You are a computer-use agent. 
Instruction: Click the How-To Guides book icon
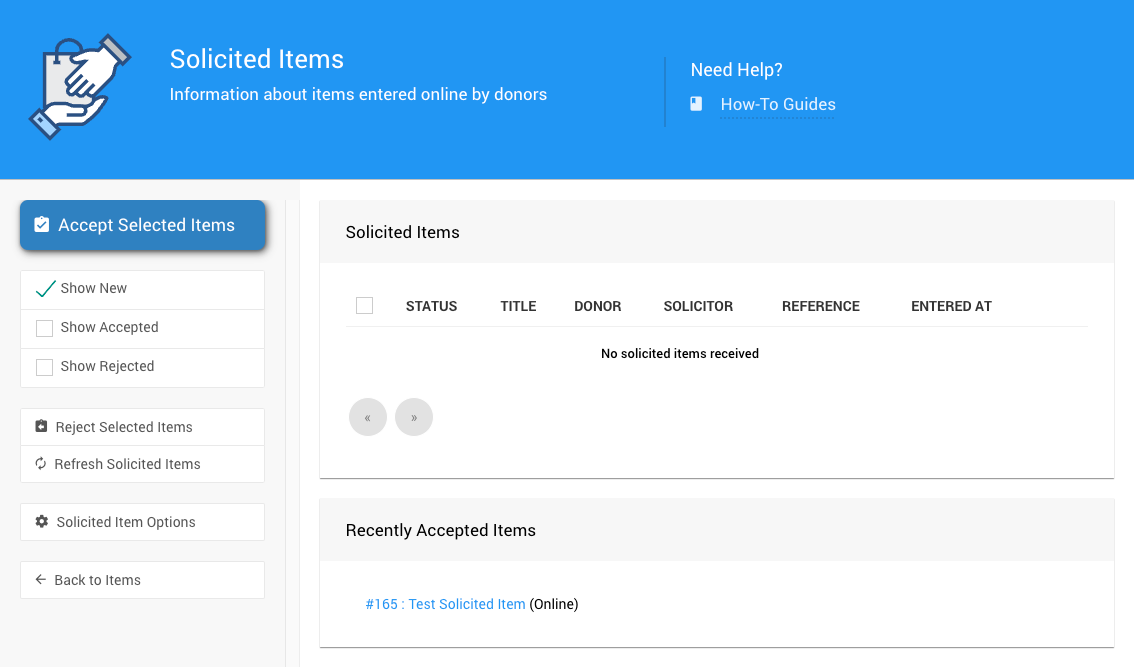(696, 104)
